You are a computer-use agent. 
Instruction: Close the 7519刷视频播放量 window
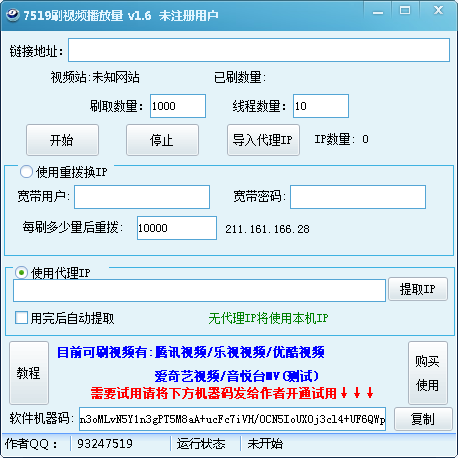(x=438, y=11)
